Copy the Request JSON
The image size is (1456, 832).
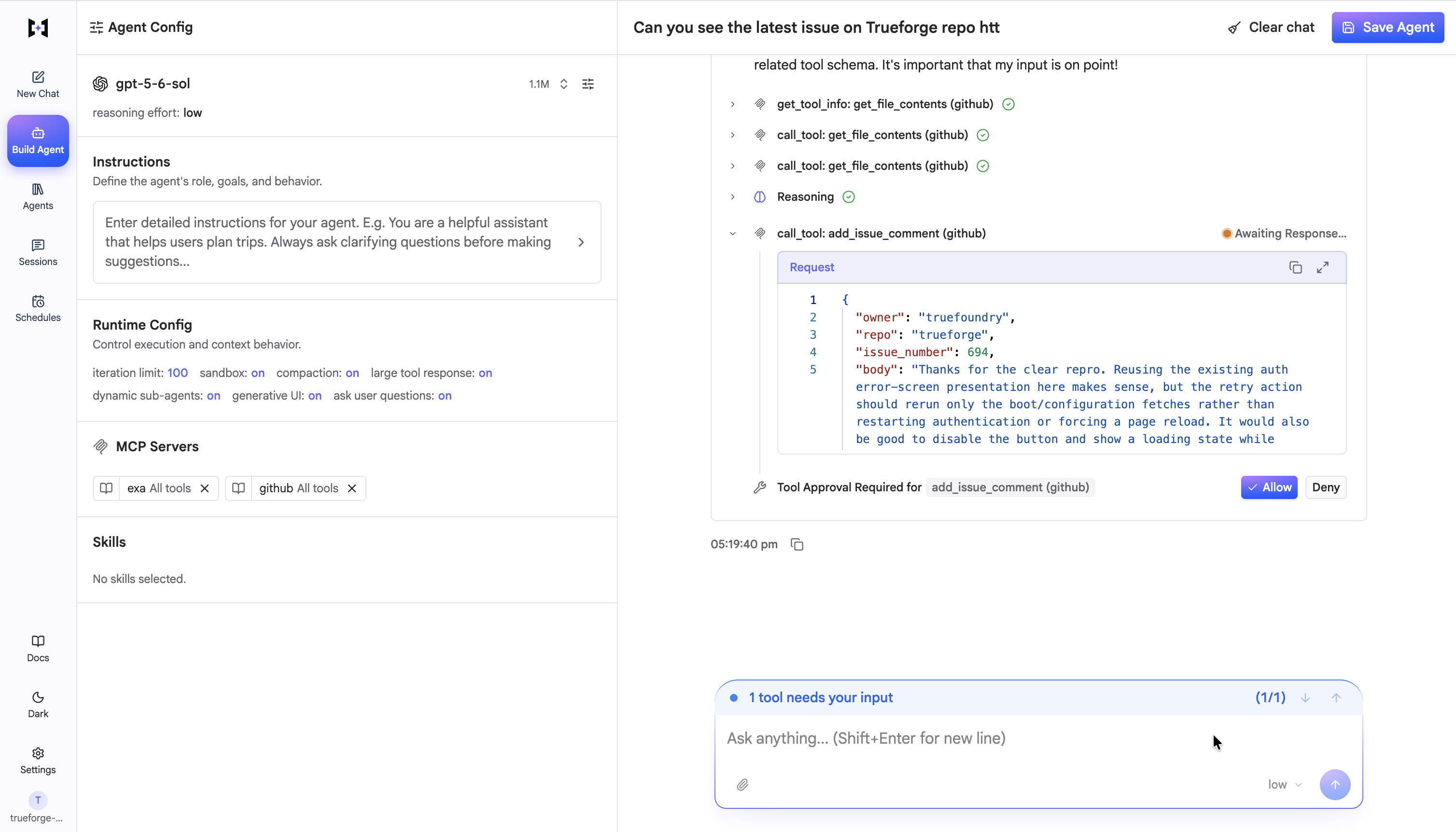(1295, 267)
